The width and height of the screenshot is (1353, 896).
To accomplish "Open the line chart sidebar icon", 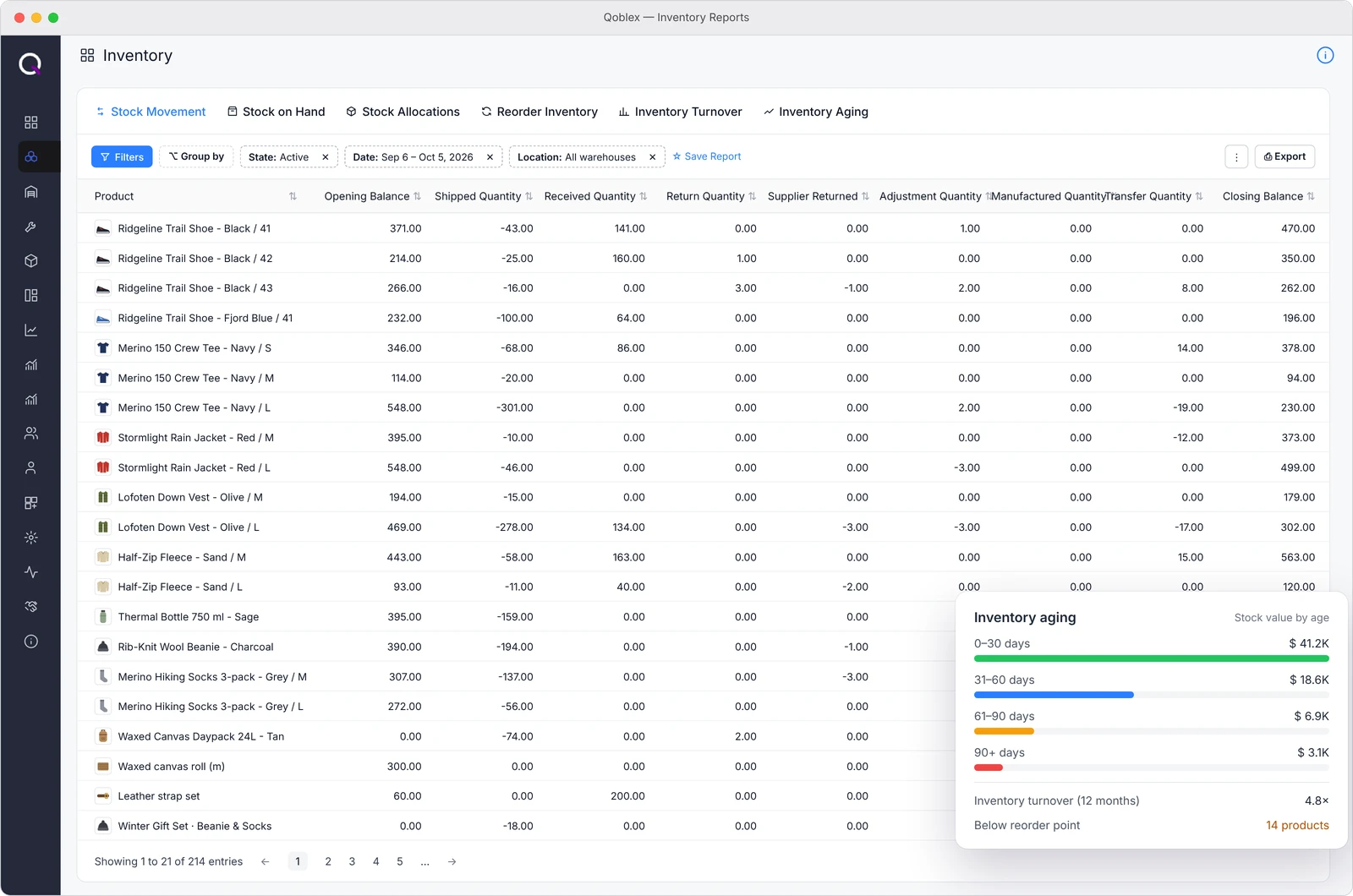I will point(31,331).
